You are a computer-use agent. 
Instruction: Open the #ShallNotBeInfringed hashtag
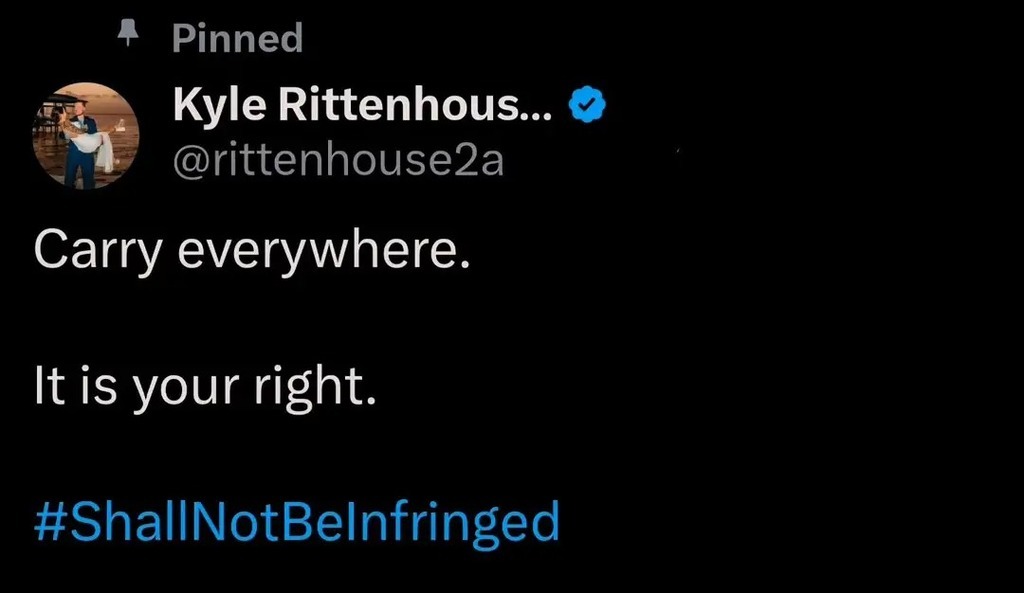click(x=296, y=521)
